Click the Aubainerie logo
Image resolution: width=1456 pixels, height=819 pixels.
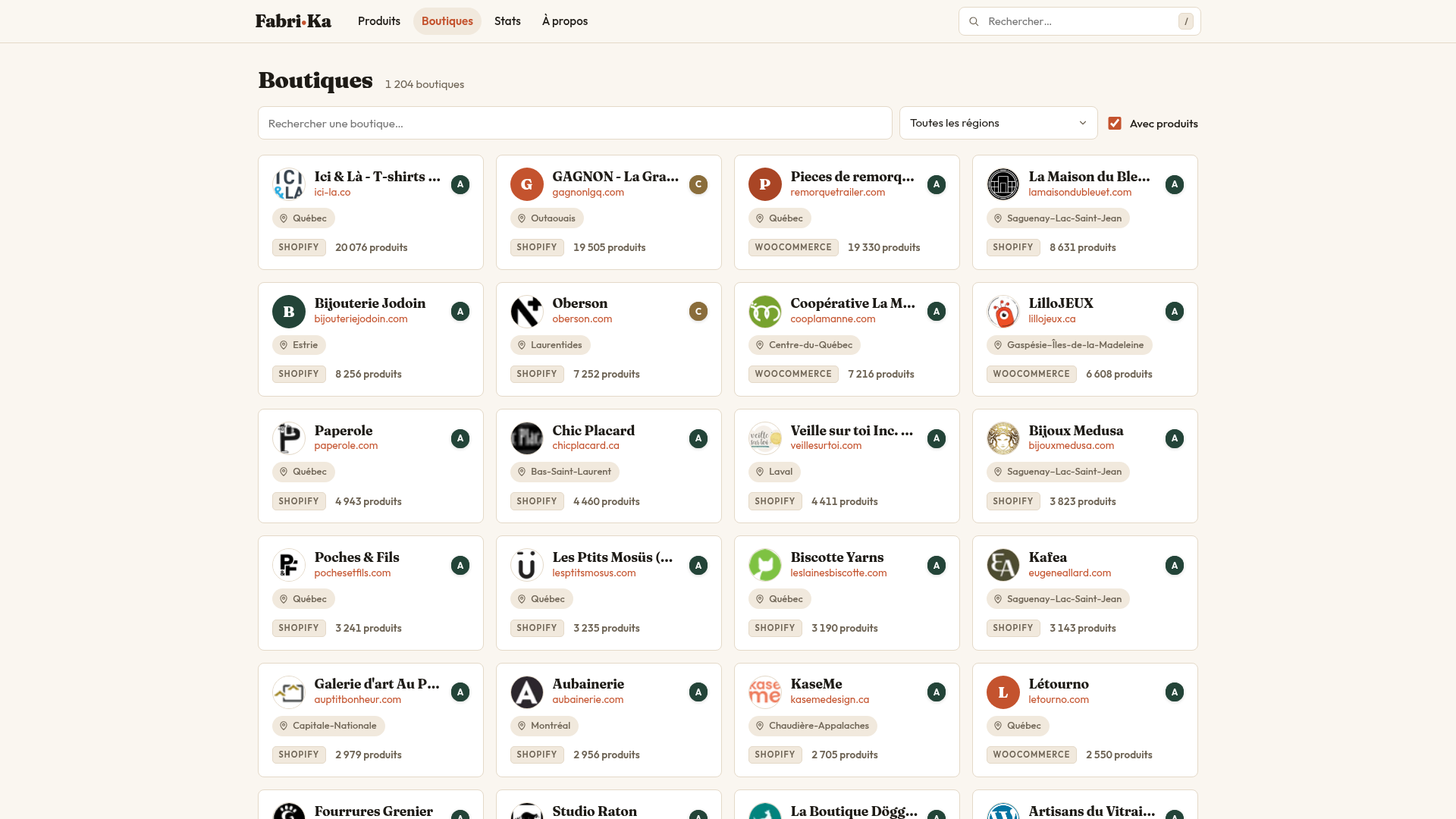pyautogui.click(x=527, y=692)
